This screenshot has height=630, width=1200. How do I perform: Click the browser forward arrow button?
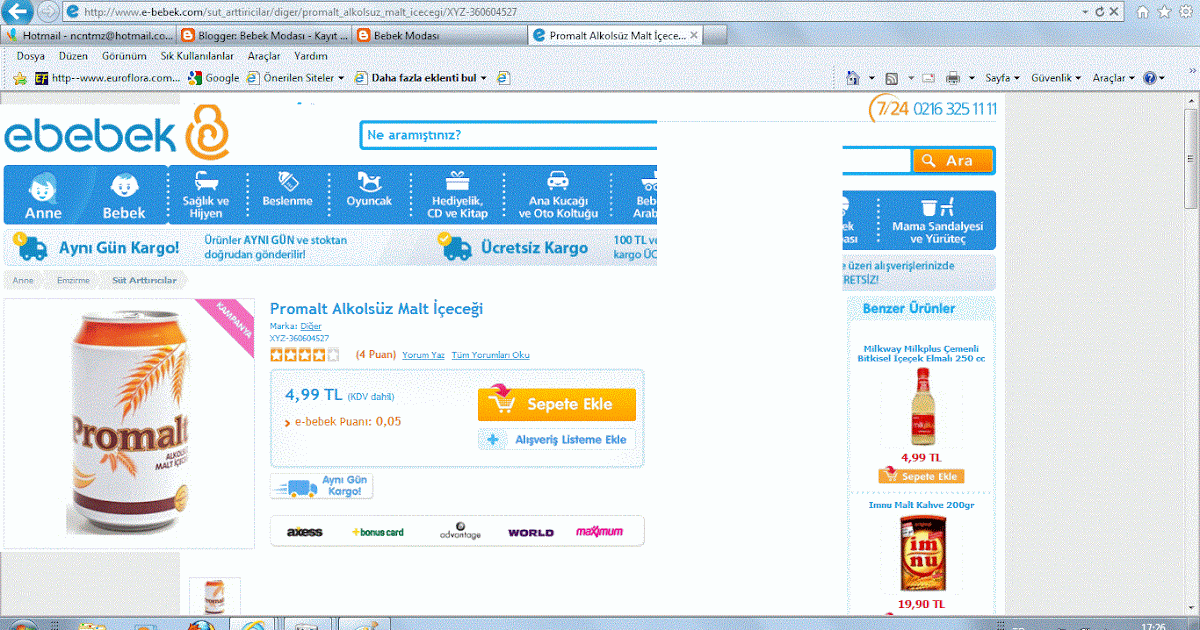click(48, 12)
